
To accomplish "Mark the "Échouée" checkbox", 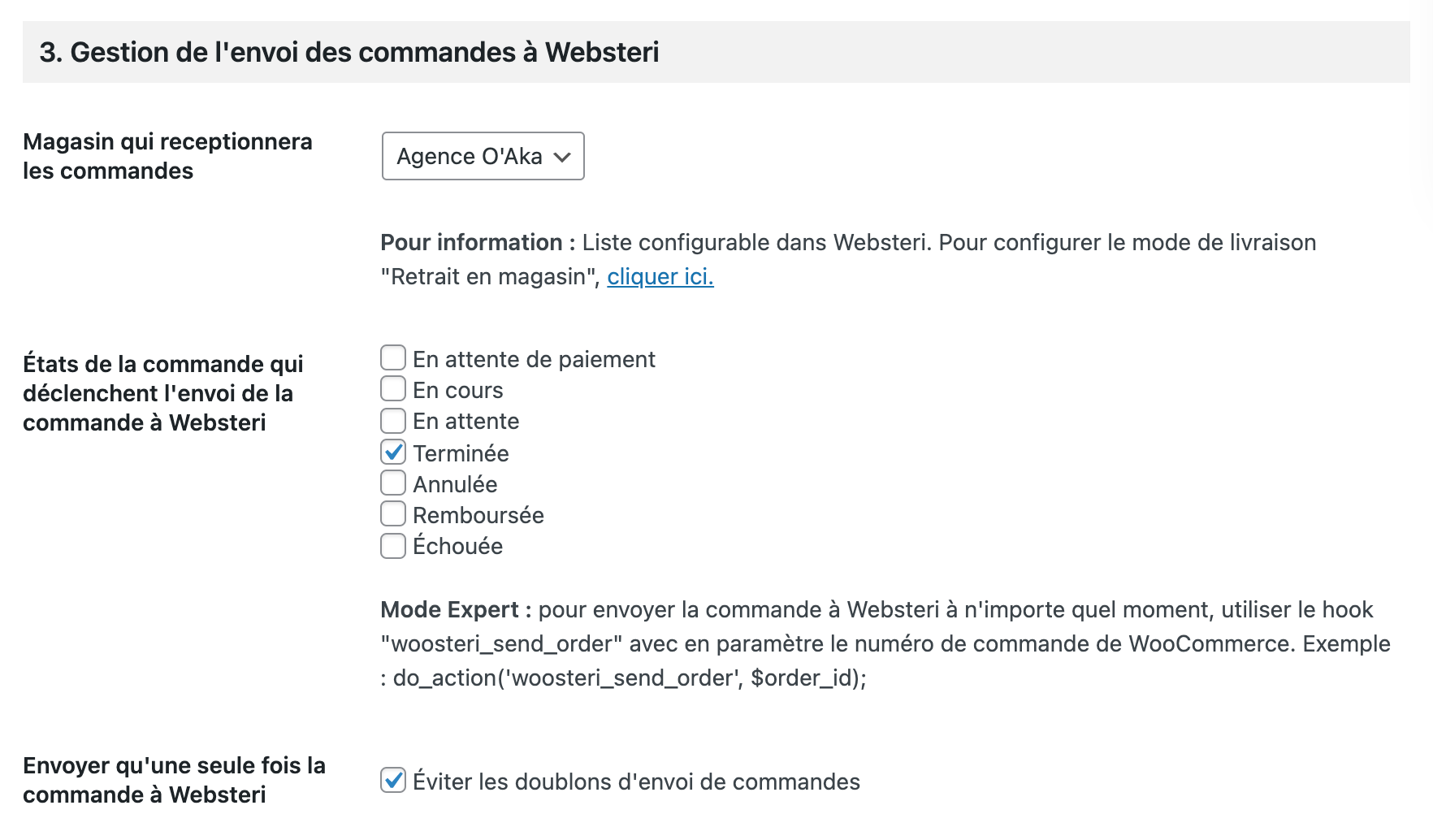I will 393,545.
